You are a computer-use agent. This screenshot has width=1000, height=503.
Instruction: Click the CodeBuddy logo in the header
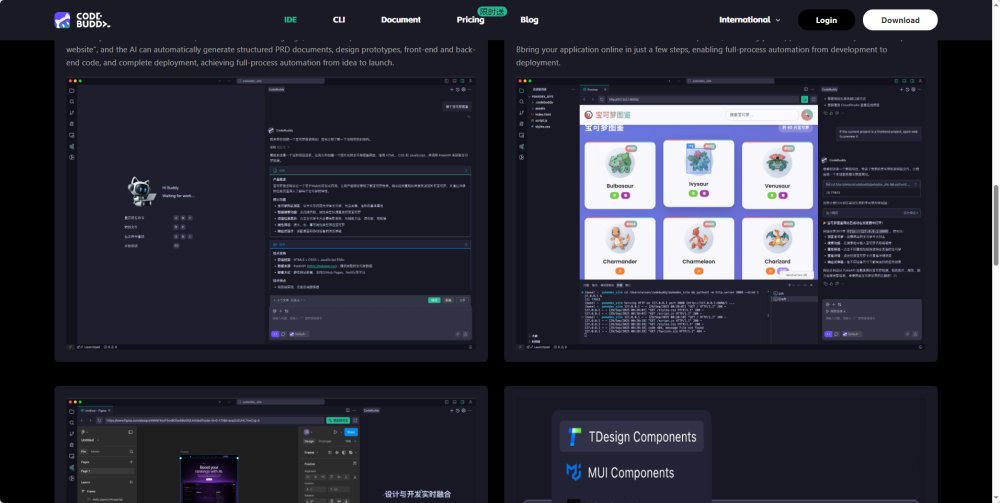pos(82,20)
